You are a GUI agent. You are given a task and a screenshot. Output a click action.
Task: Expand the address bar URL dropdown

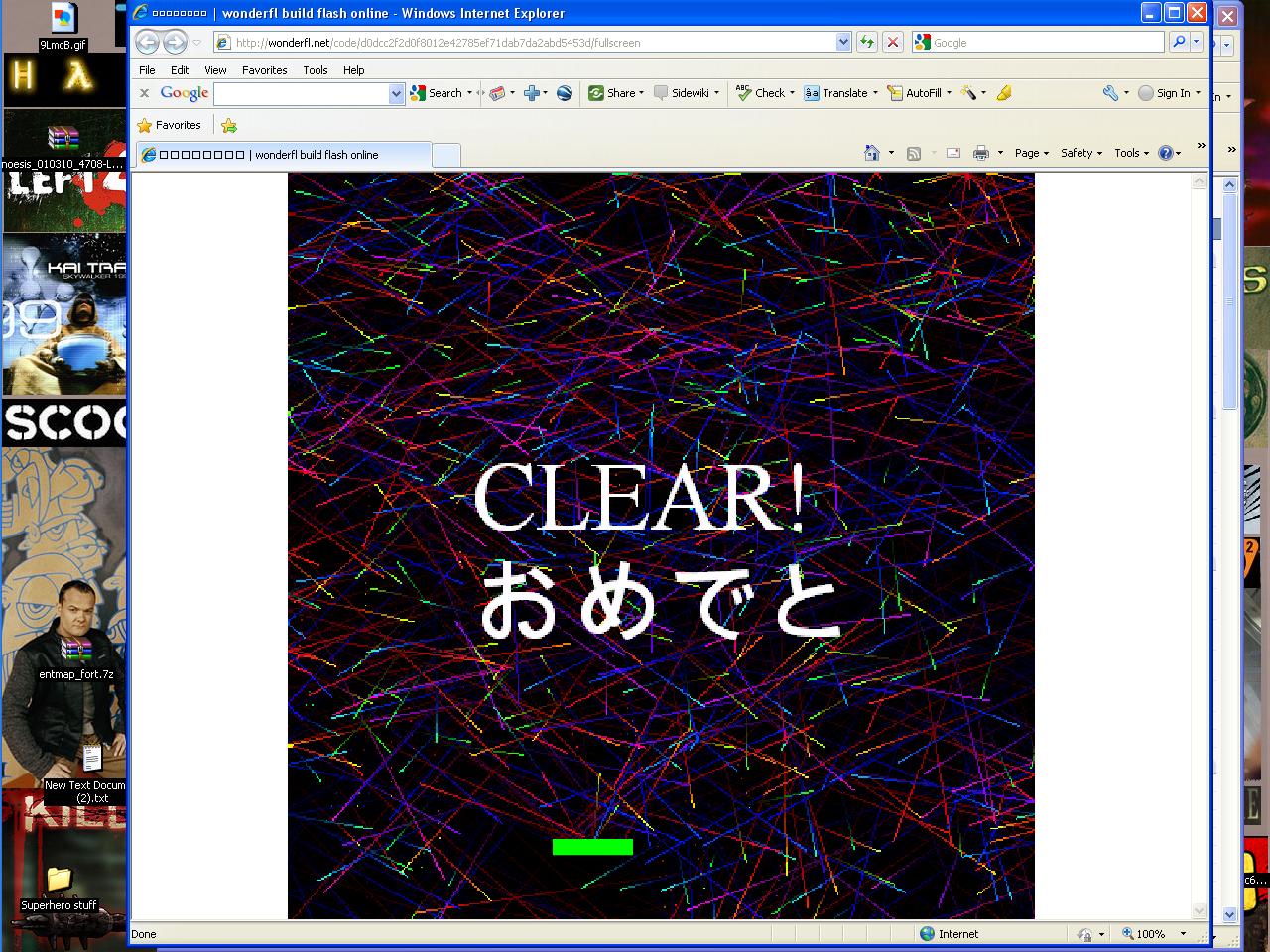pos(843,42)
